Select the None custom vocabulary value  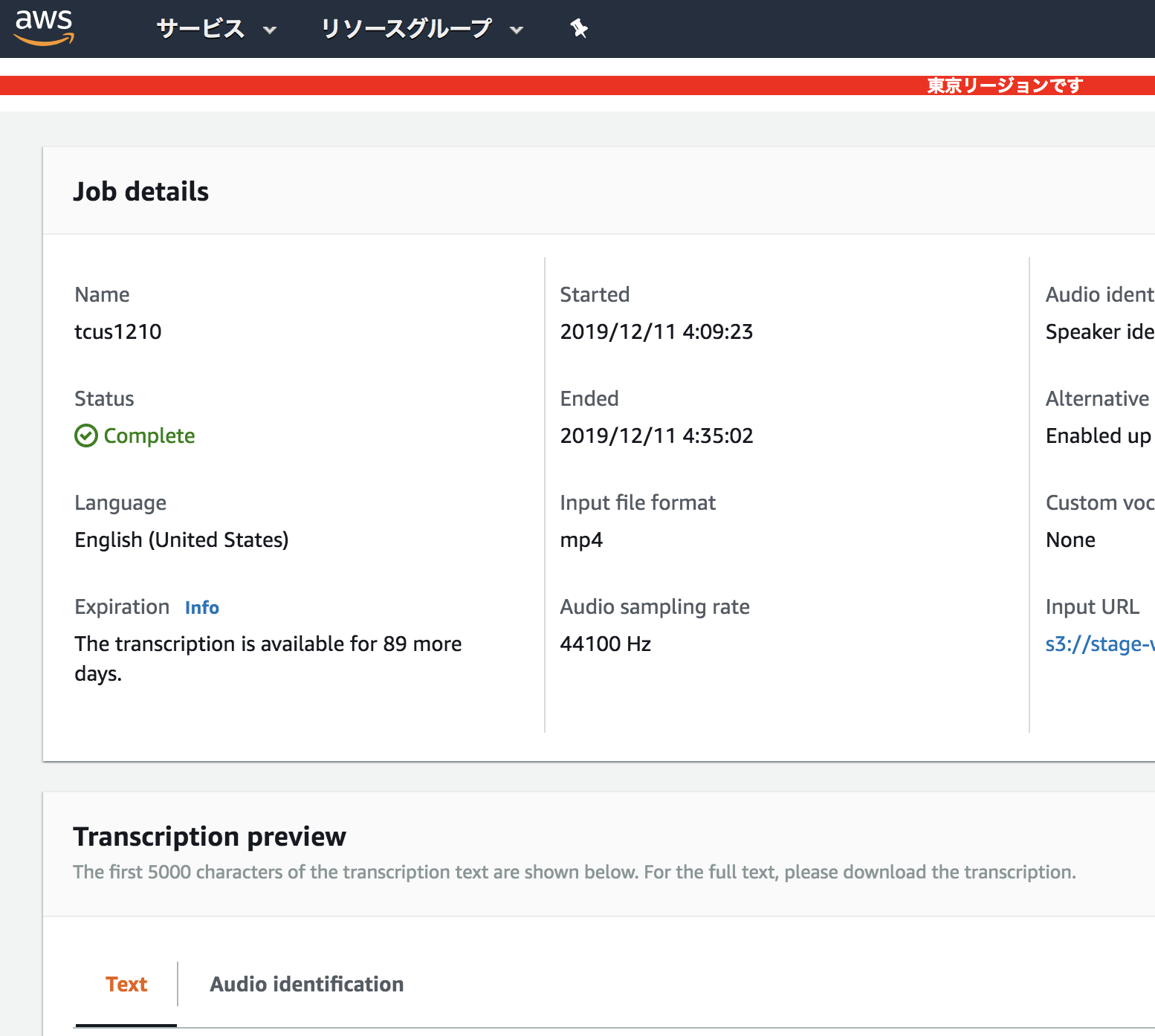1070,540
